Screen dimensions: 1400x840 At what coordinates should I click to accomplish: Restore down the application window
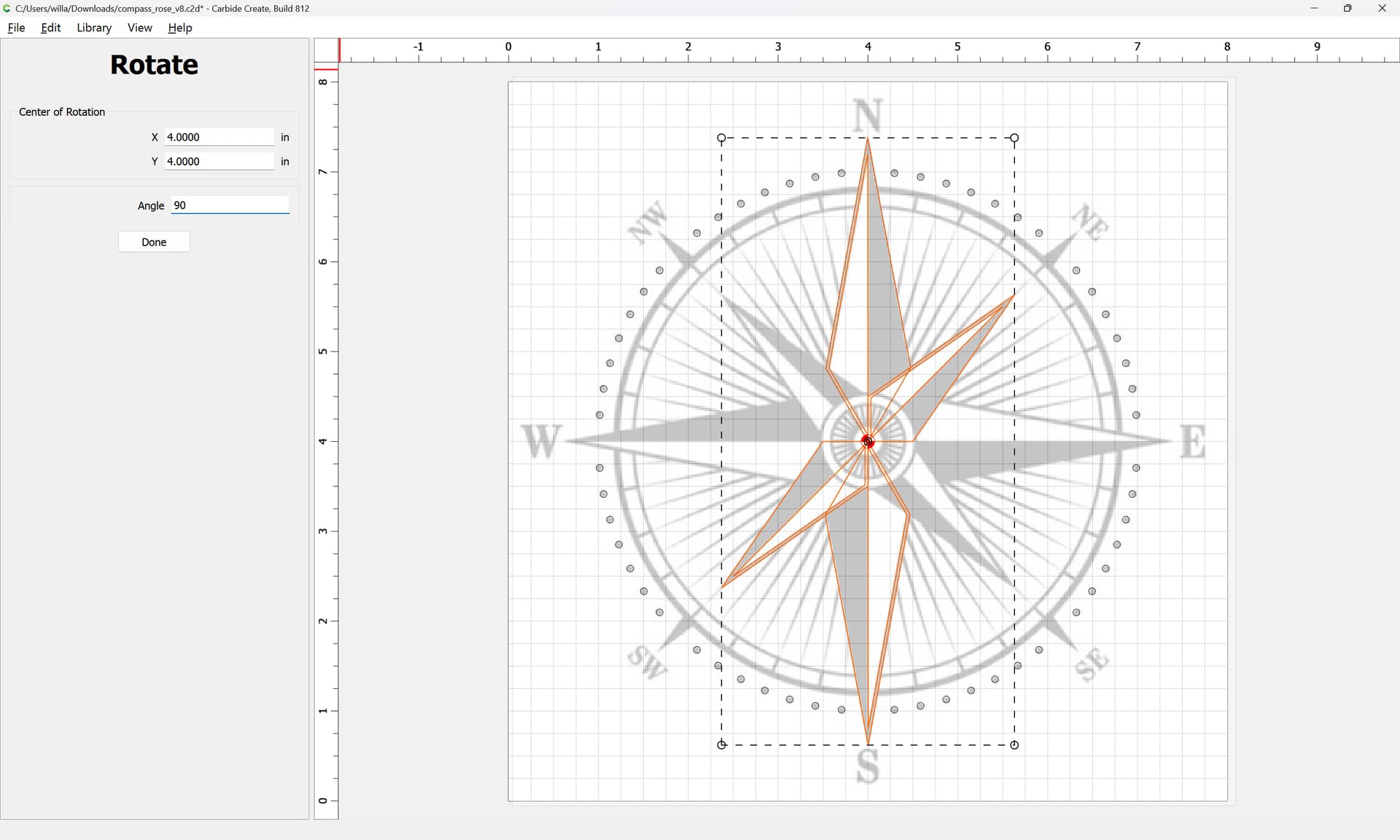1347,9
